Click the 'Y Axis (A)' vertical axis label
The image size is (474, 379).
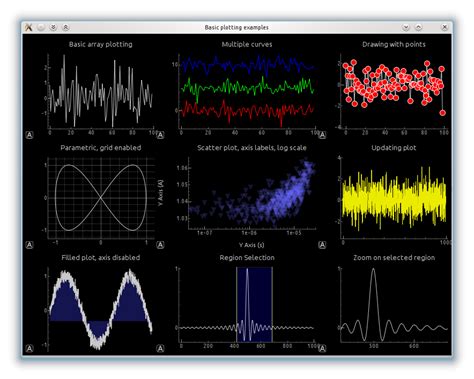pos(161,193)
